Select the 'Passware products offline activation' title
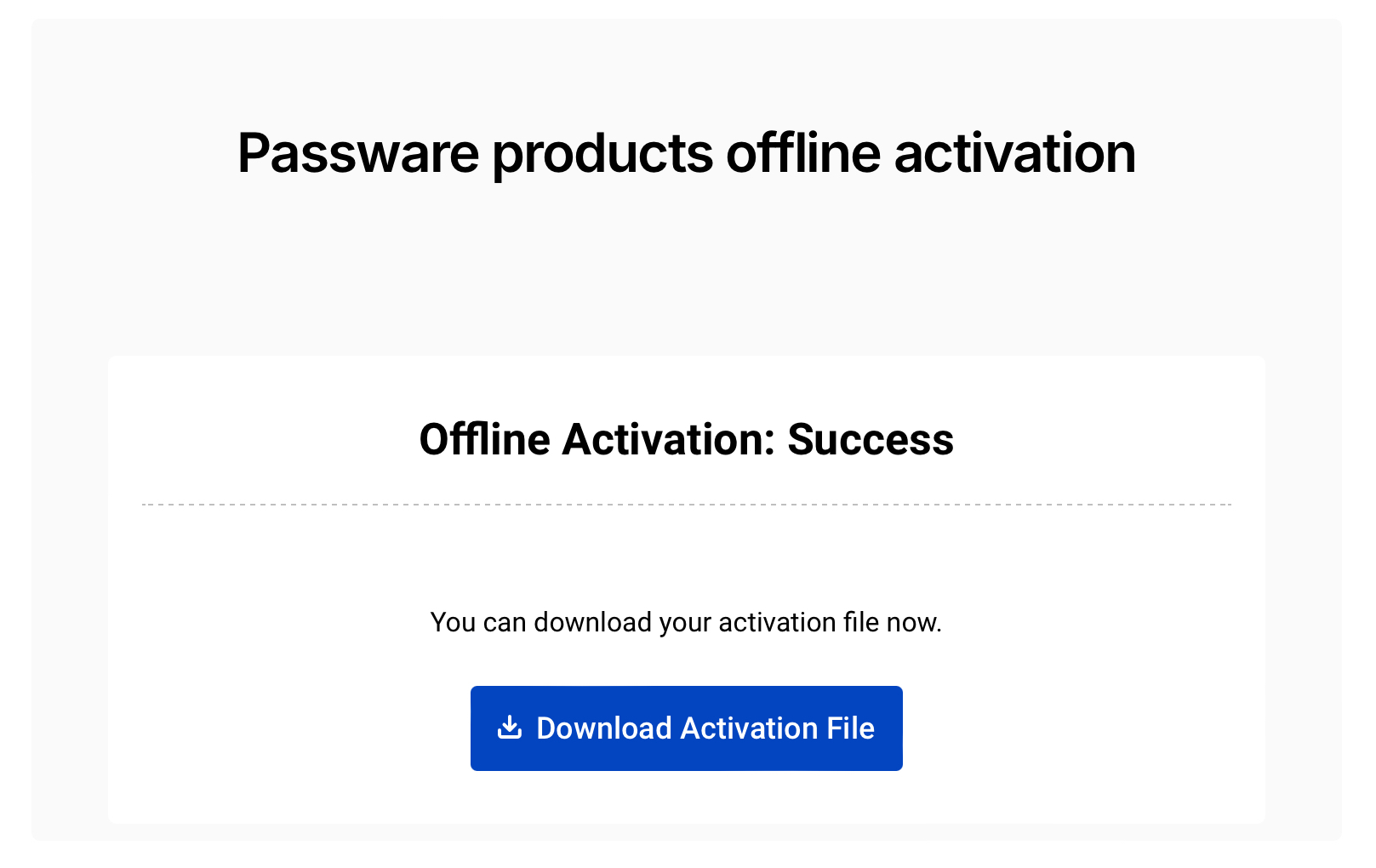The image size is (1376, 868). click(x=686, y=153)
